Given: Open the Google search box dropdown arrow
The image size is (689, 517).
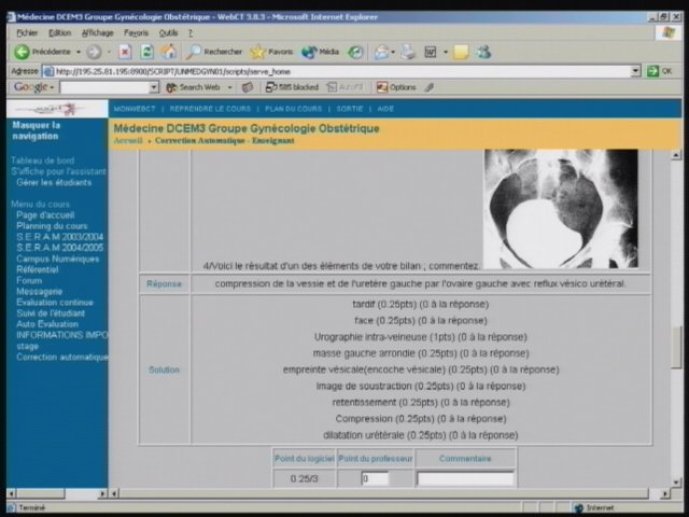Looking at the screenshot, I should (154, 87).
